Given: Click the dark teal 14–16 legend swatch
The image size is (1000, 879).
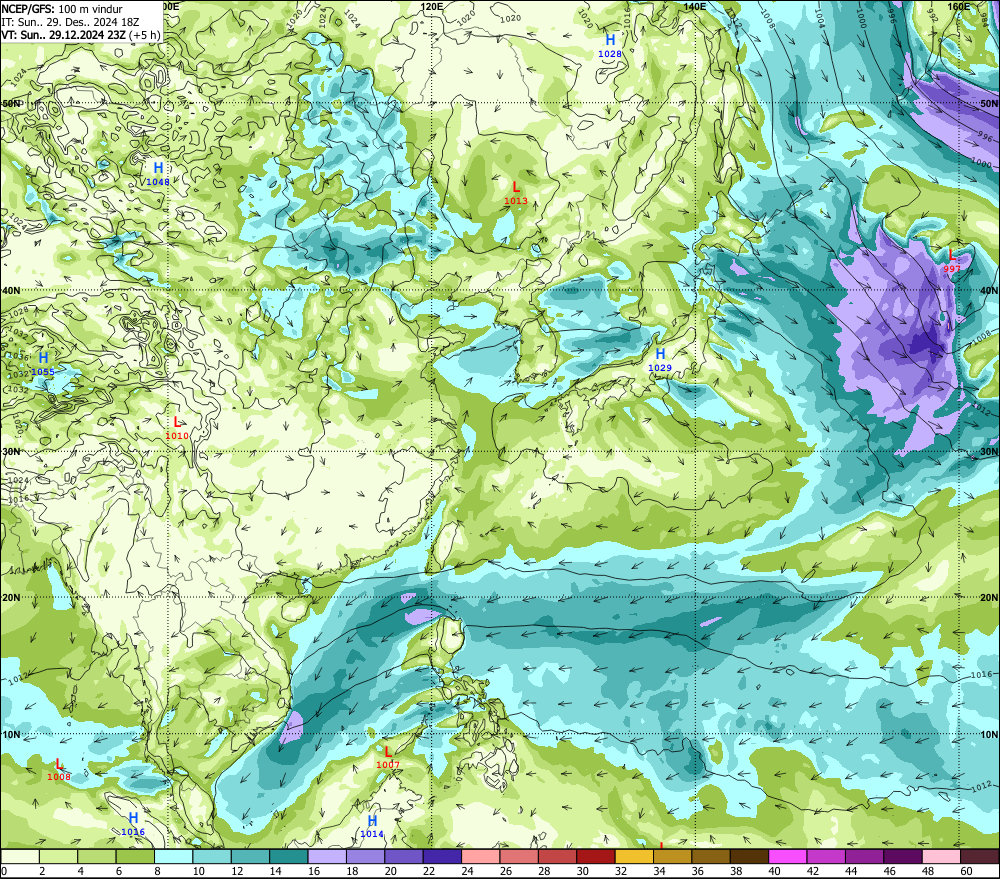Looking at the screenshot, I should coord(289,856).
